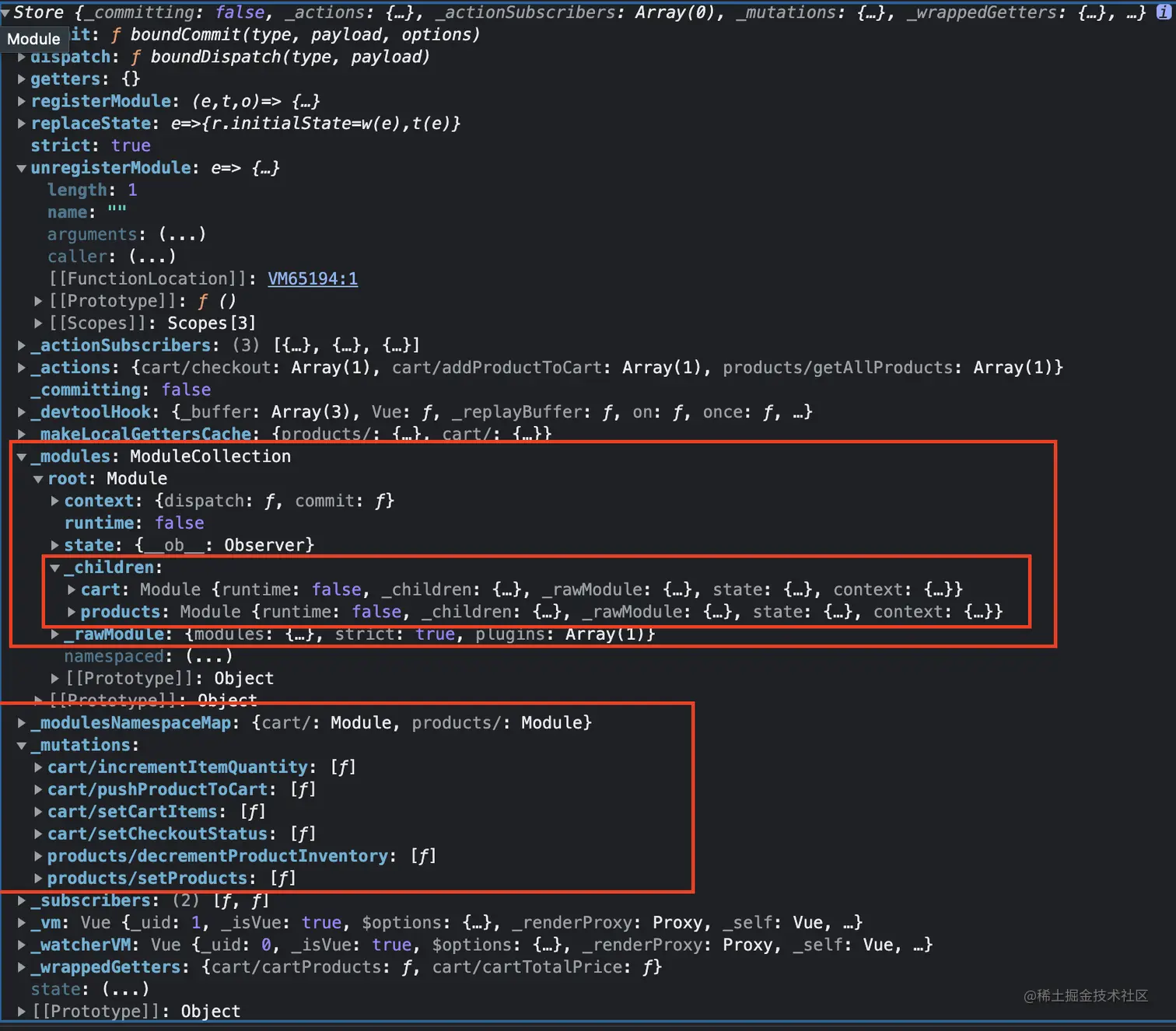Expand cart/setCartItems mutation
This screenshot has width=1176, height=1031.
coord(38,812)
